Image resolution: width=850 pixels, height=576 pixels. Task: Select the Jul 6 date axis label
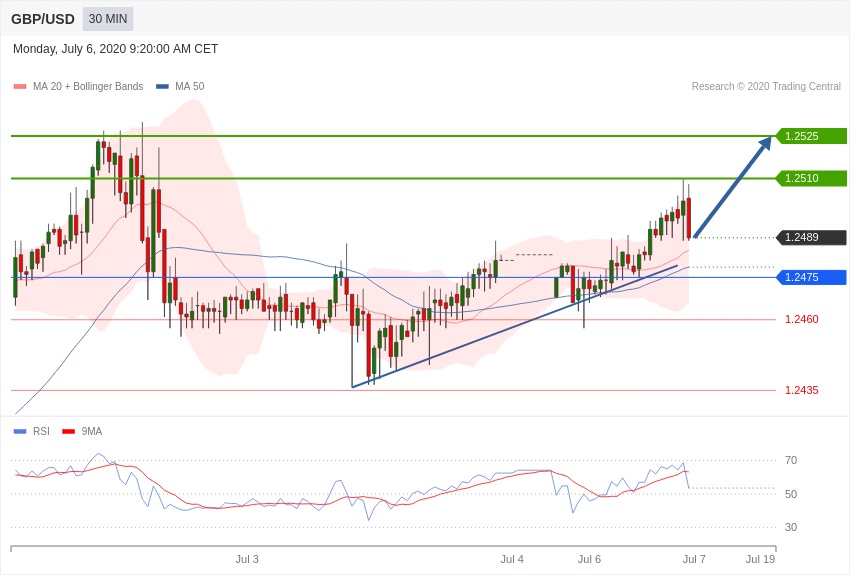click(589, 559)
